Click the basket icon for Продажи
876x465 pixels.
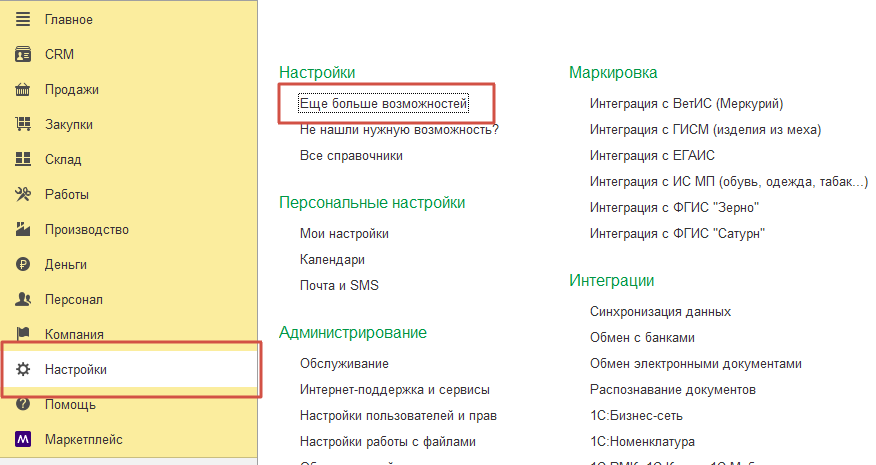tap(24, 89)
